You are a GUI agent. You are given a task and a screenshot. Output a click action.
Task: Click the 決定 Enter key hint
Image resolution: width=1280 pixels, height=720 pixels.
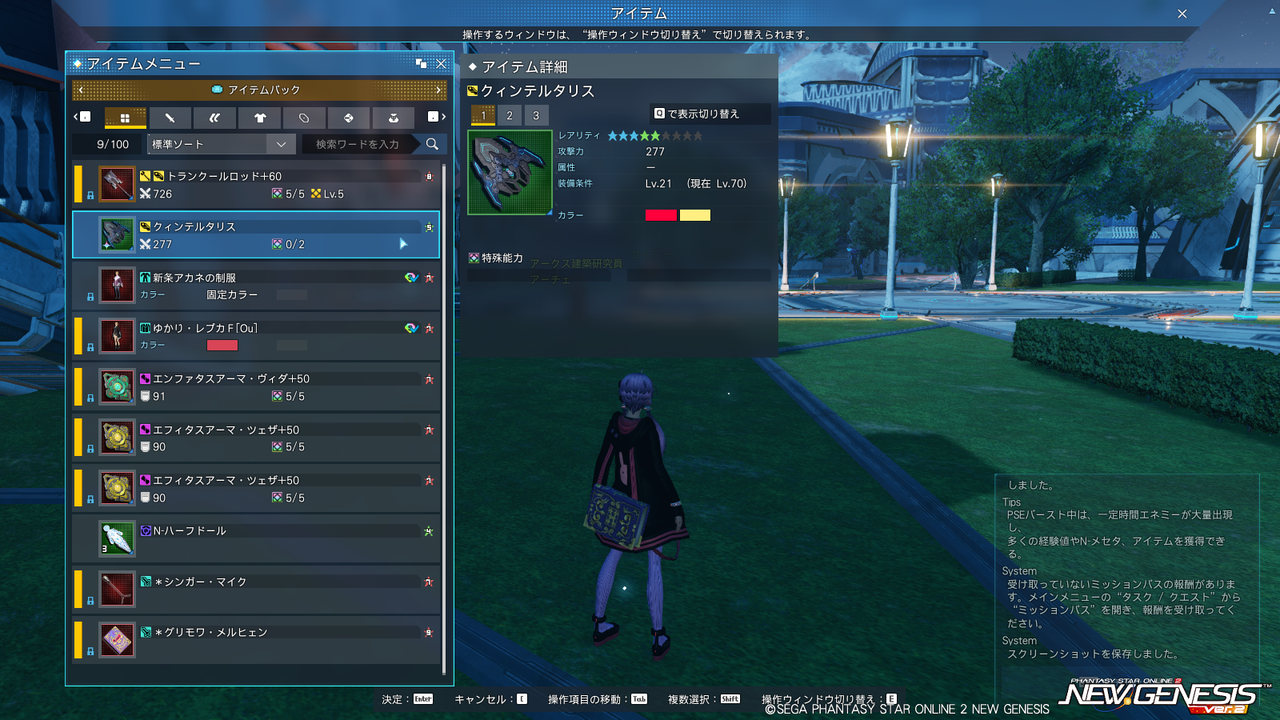[x=407, y=699]
